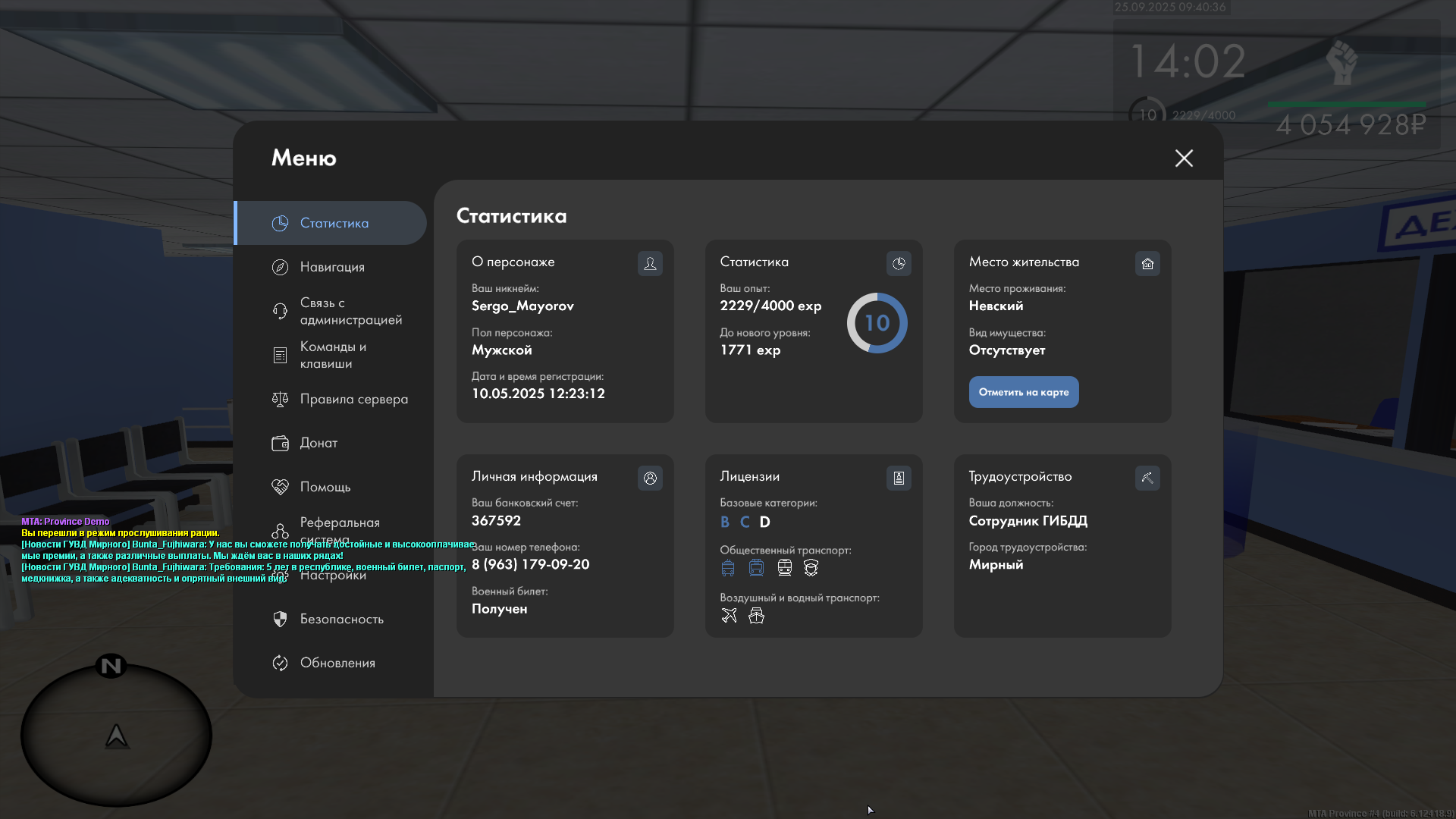The height and width of the screenshot is (819, 1456).
Task: Click the train transport license icon
Action: point(784,567)
